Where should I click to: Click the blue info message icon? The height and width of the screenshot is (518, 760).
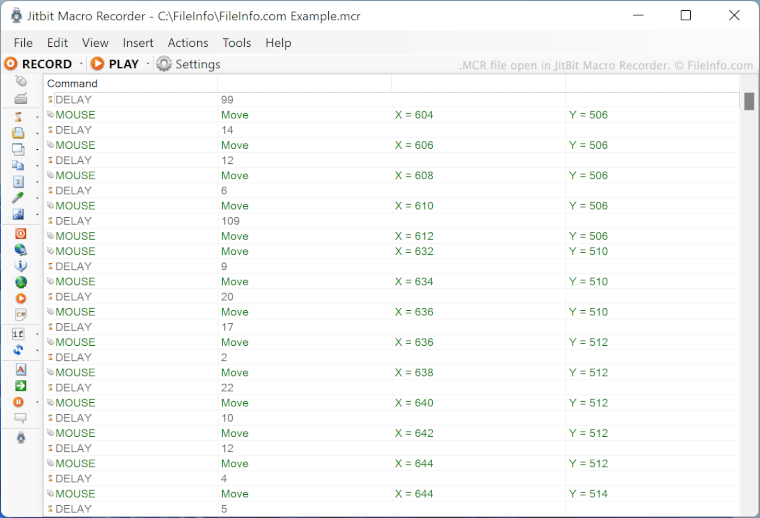tap(20, 266)
